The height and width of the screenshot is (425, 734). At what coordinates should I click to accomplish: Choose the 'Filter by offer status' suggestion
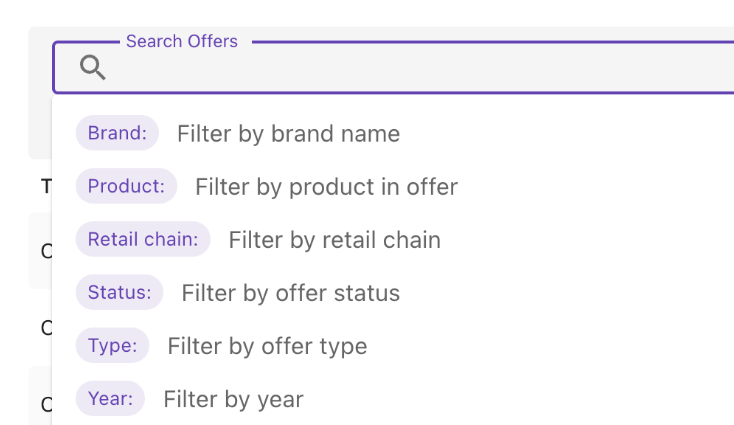[x=290, y=293]
